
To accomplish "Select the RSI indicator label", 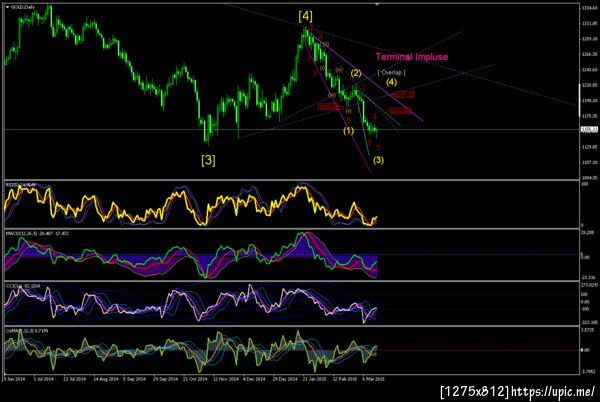I will pyautogui.click(x=21, y=185).
